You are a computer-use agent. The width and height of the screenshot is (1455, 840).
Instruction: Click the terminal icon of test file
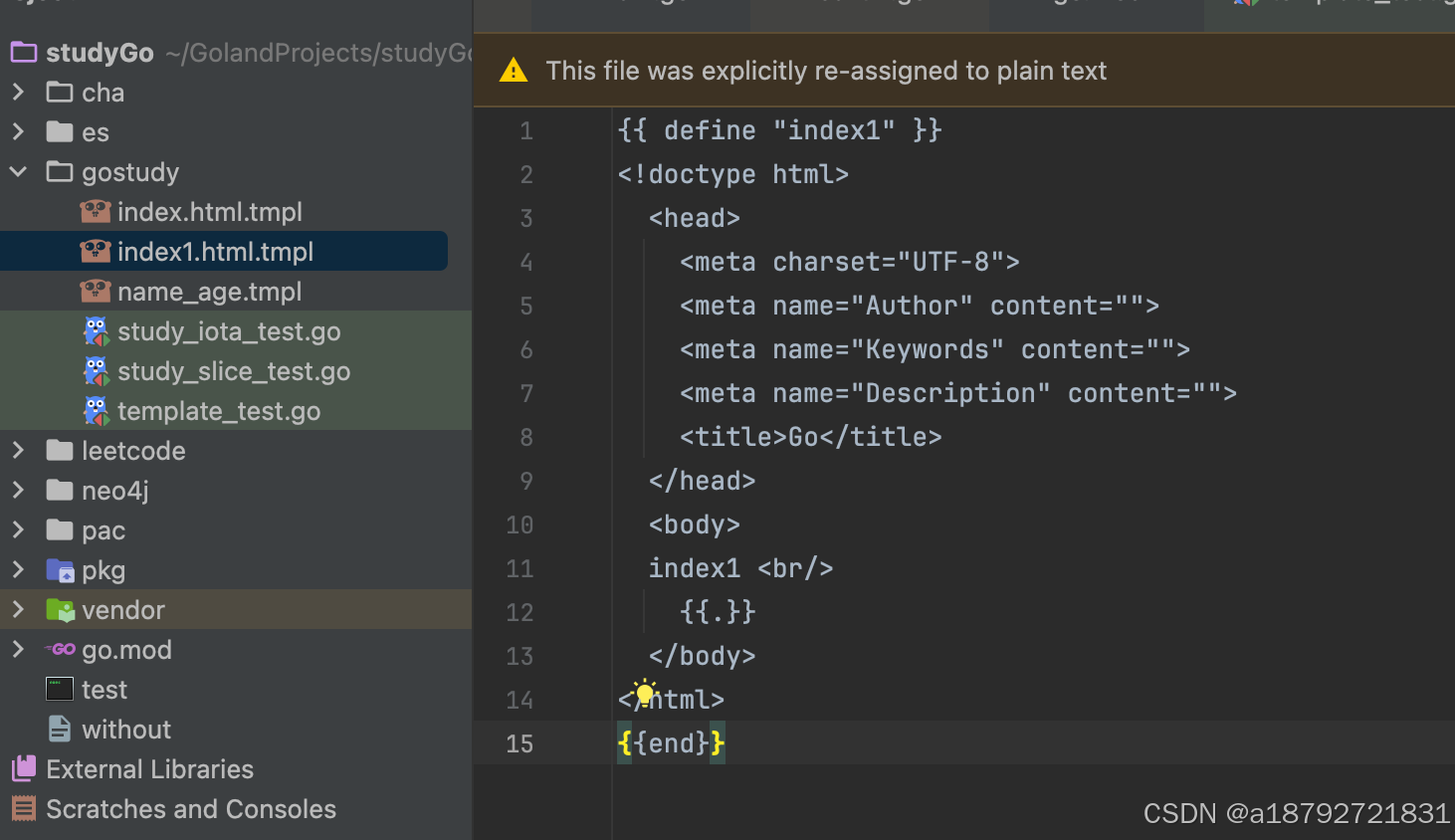60,689
